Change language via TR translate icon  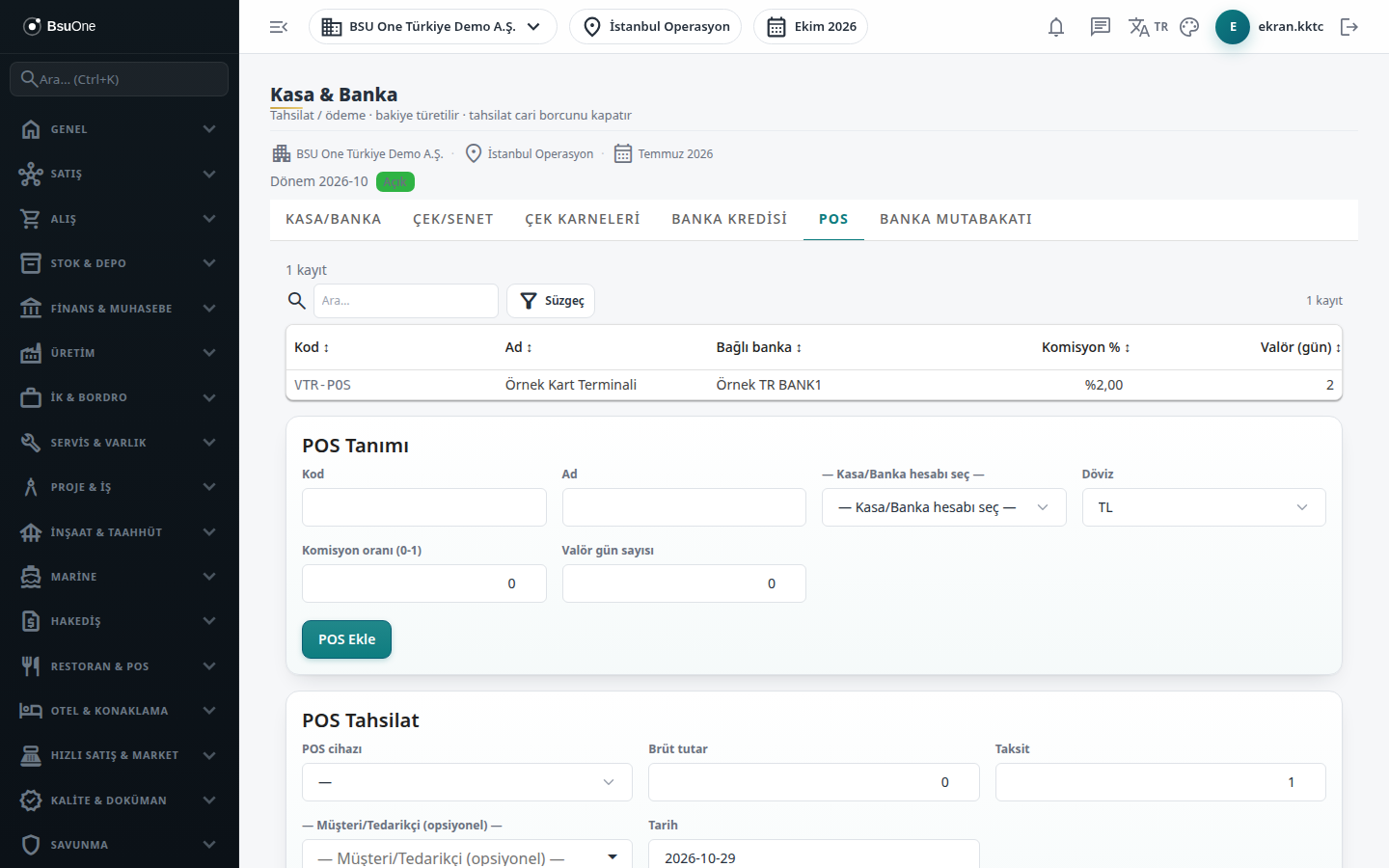point(1148,27)
